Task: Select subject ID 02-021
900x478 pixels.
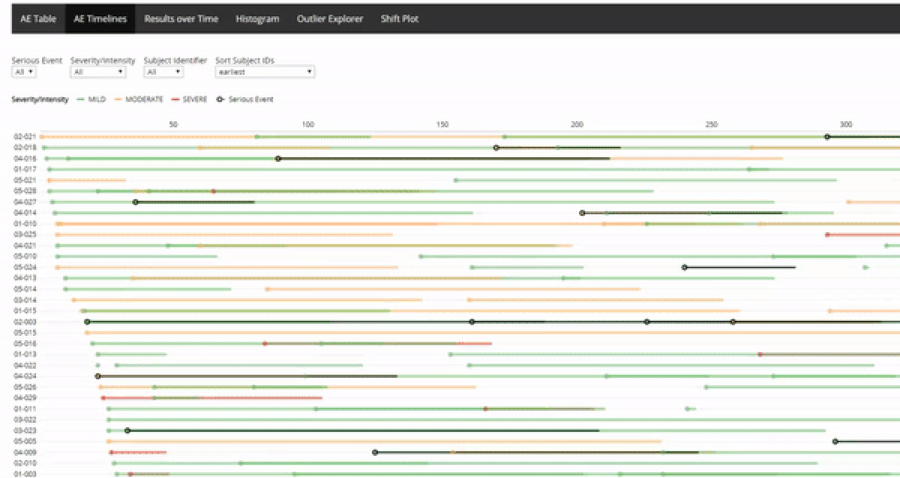Action: (x=25, y=137)
